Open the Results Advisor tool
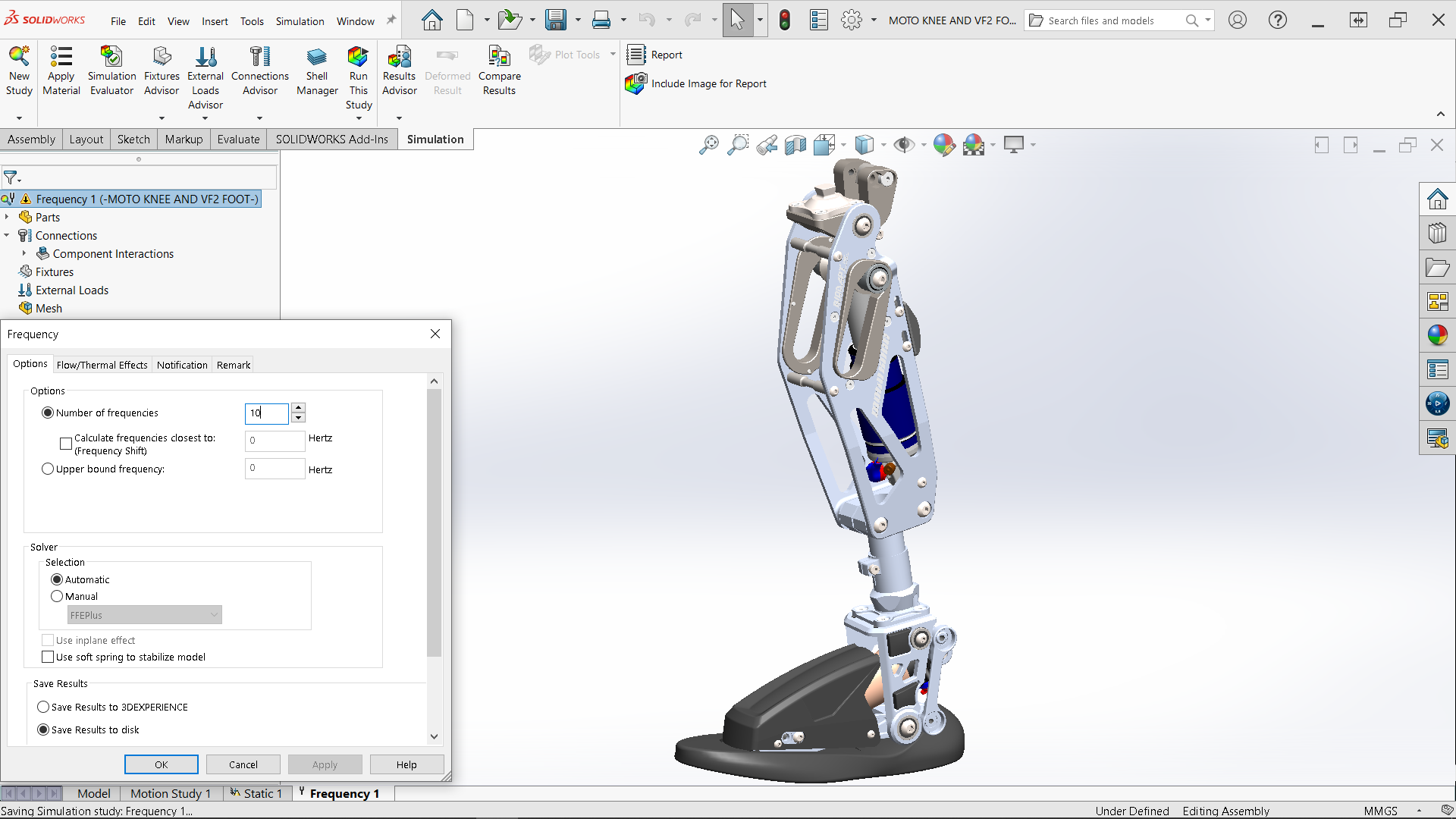The height and width of the screenshot is (819, 1456). 399,58
